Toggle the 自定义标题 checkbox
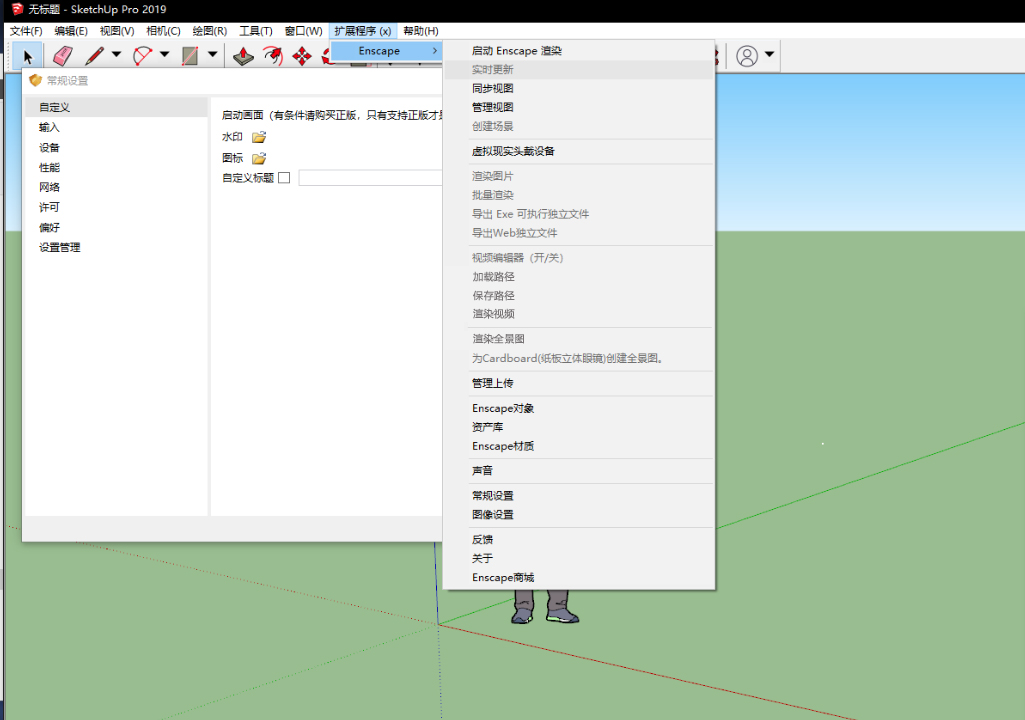The height and width of the screenshot is (720, 1025). tap(284, 178)
